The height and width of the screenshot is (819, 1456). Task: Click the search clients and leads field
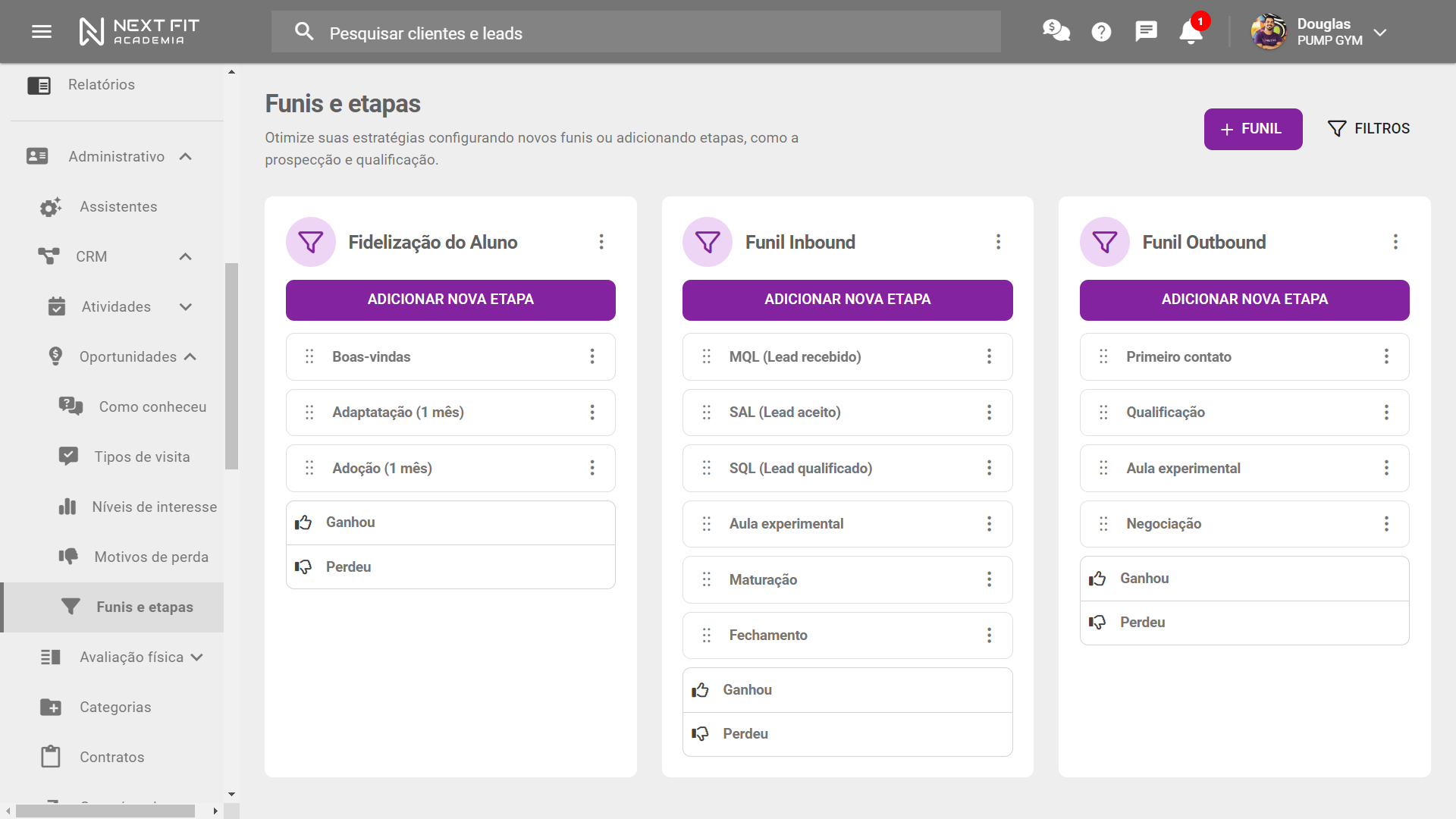[635, 33]
